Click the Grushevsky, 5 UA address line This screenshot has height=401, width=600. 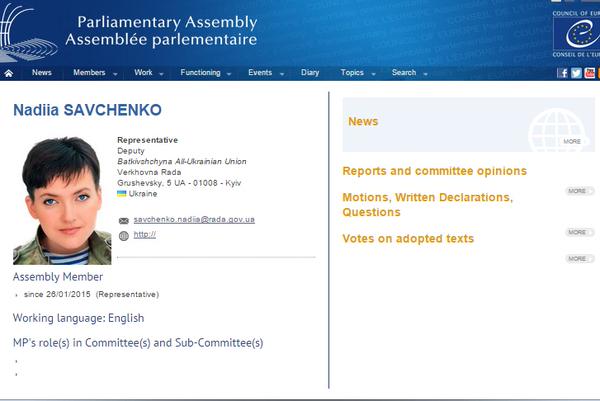tap(179, 183)
